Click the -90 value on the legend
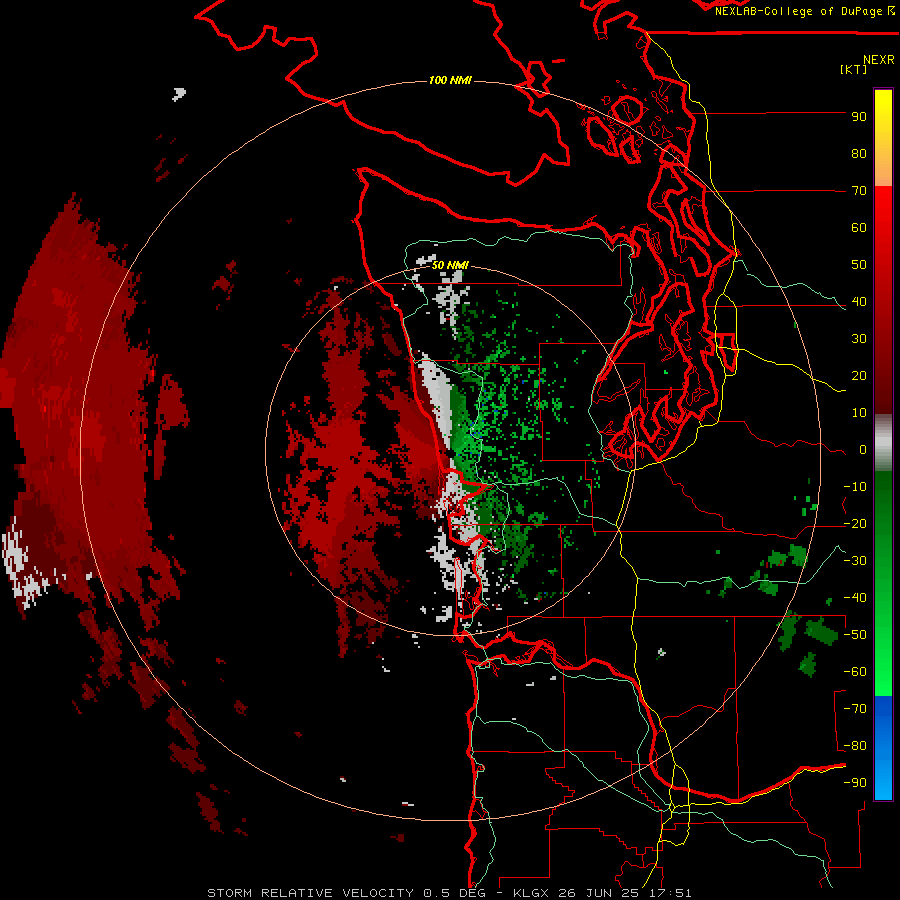 point(855,783)
